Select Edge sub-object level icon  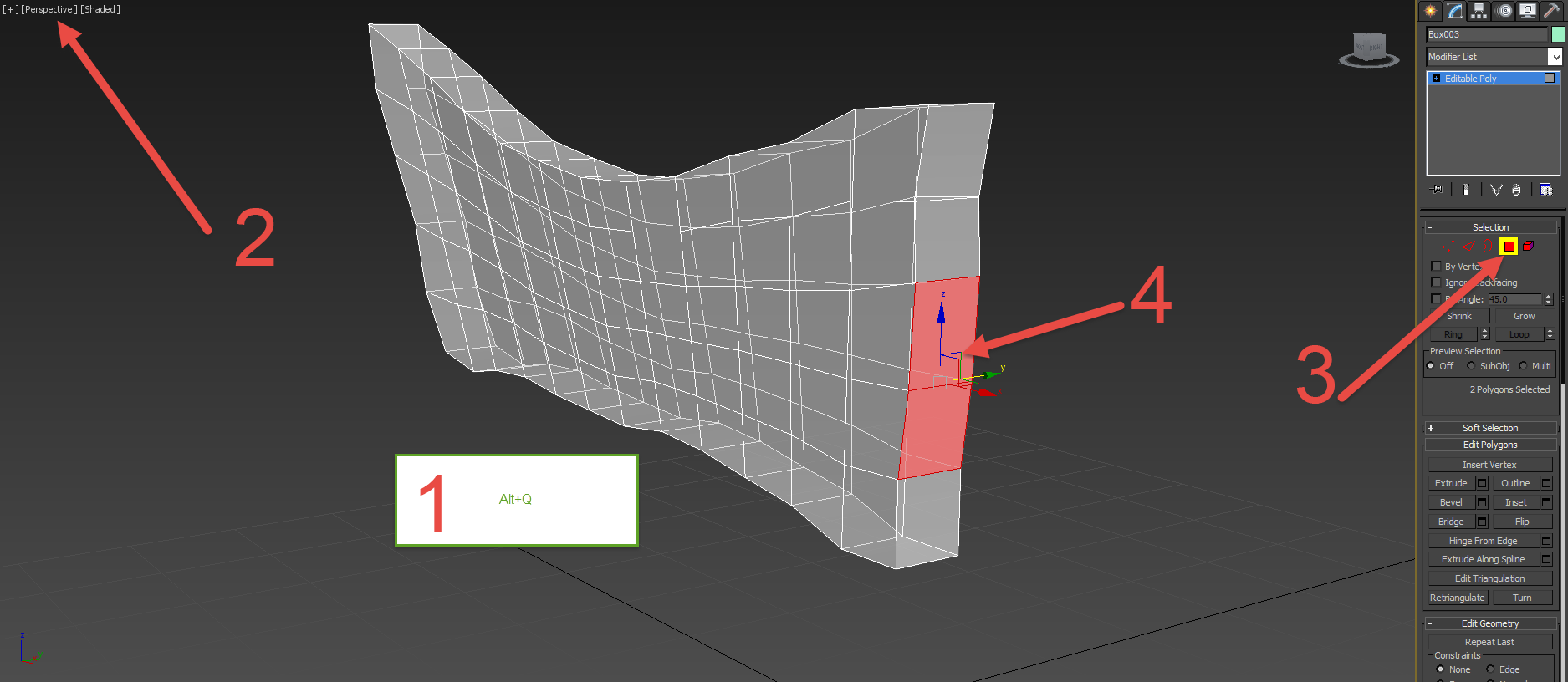[x=1468, y=247]
